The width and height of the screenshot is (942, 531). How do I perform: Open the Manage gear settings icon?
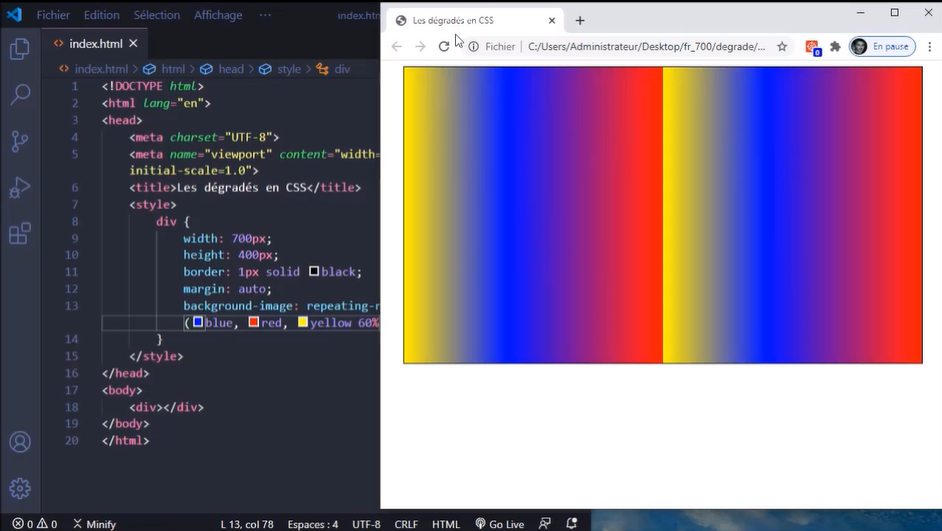[20, 488]
